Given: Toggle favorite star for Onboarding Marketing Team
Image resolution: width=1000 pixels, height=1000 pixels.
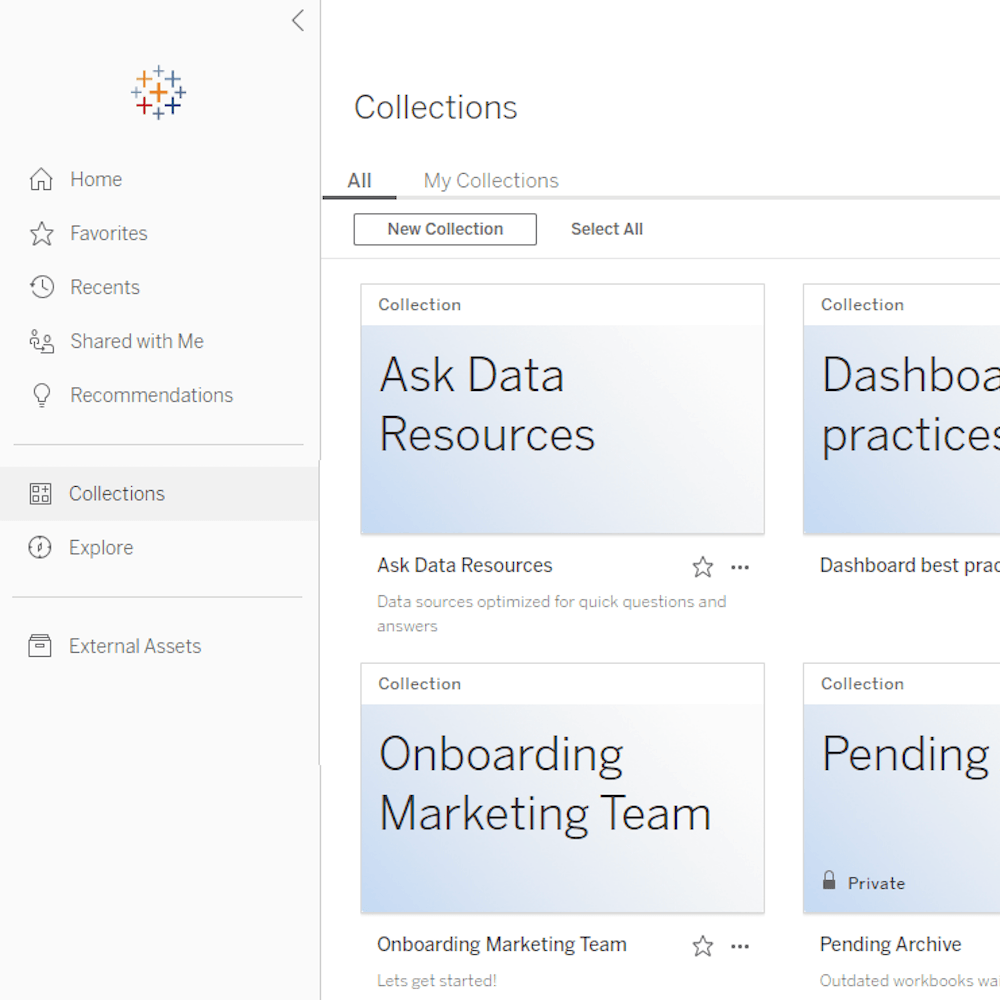Looking at the screenshot, I should click(703, 947).
